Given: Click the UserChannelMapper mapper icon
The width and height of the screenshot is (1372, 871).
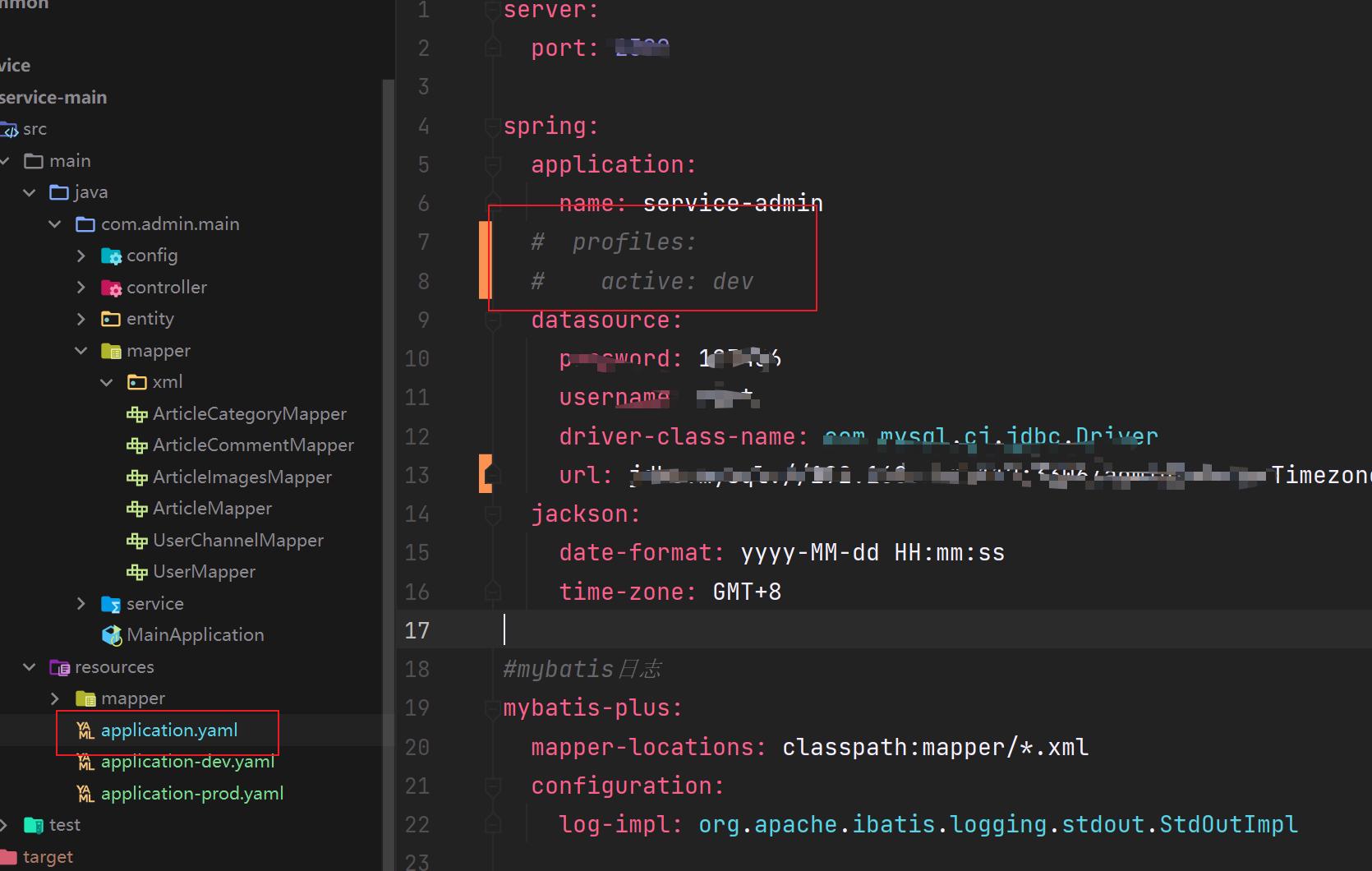Looking at the screenshot, I should click(136, 540).
